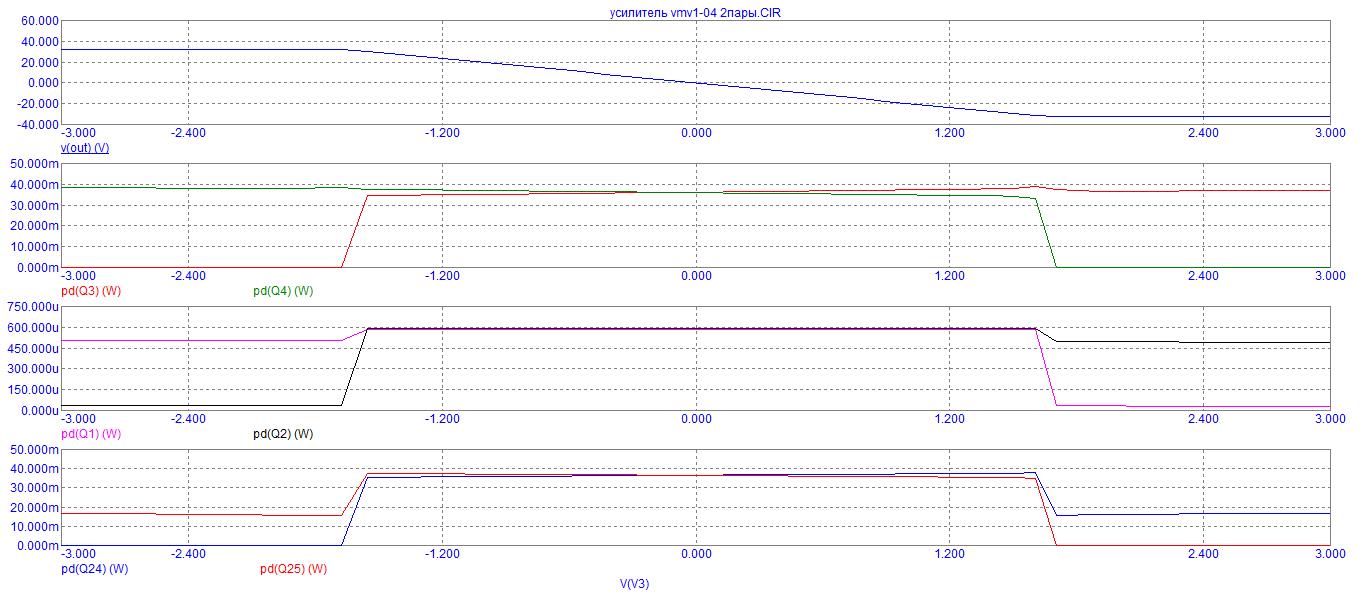
Task: Click 10.000m on the pd(Q24) plot axis
Action: coord(35,527)
